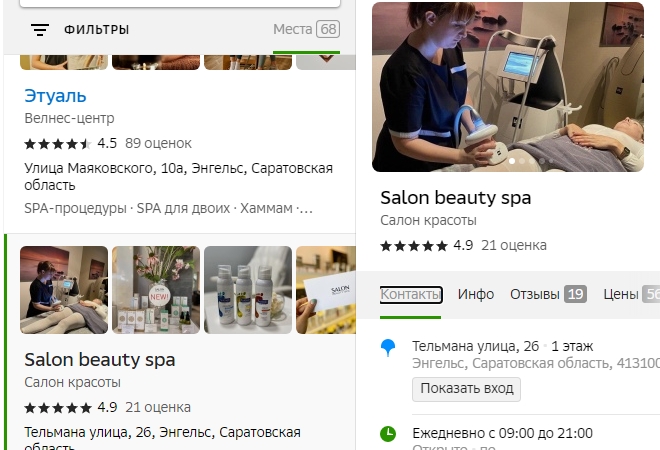Select Salon beauty spa title in results list

click(100, 359)
